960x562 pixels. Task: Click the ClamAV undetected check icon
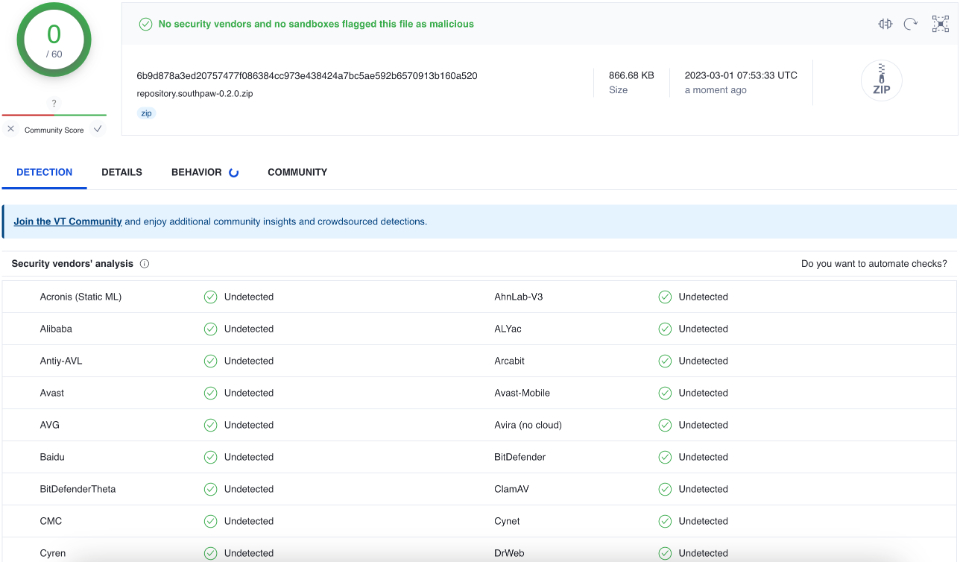665,489
